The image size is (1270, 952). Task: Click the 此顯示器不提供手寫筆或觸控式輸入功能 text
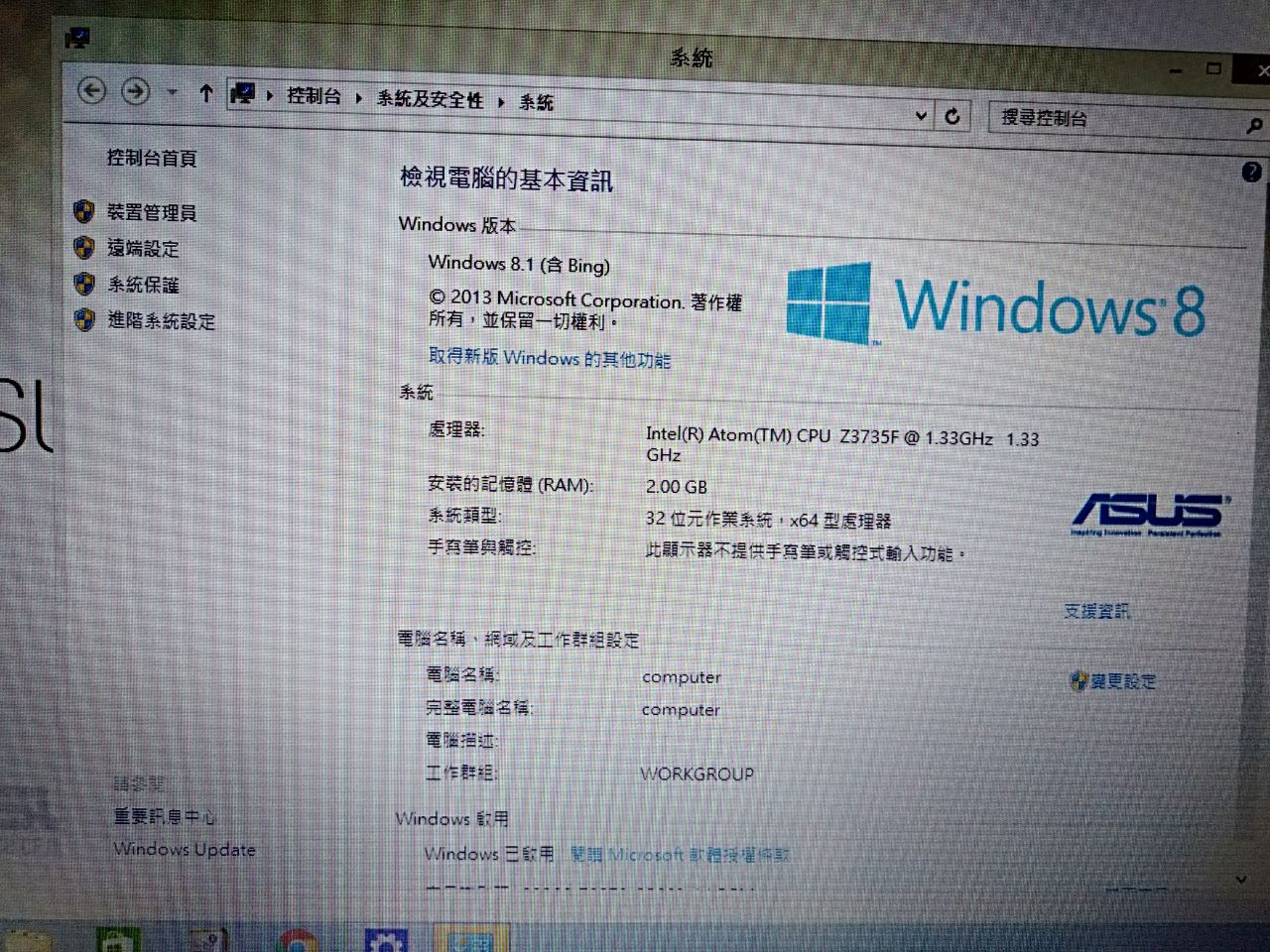[x=805, y=551]
